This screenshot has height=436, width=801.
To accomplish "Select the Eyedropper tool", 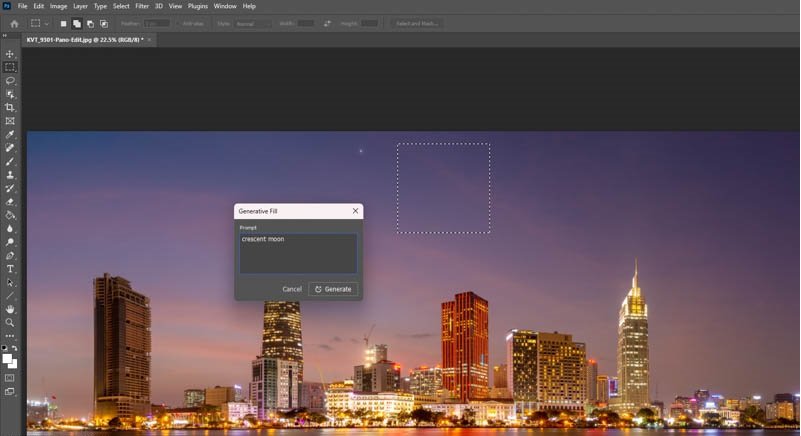I will 10,135.
